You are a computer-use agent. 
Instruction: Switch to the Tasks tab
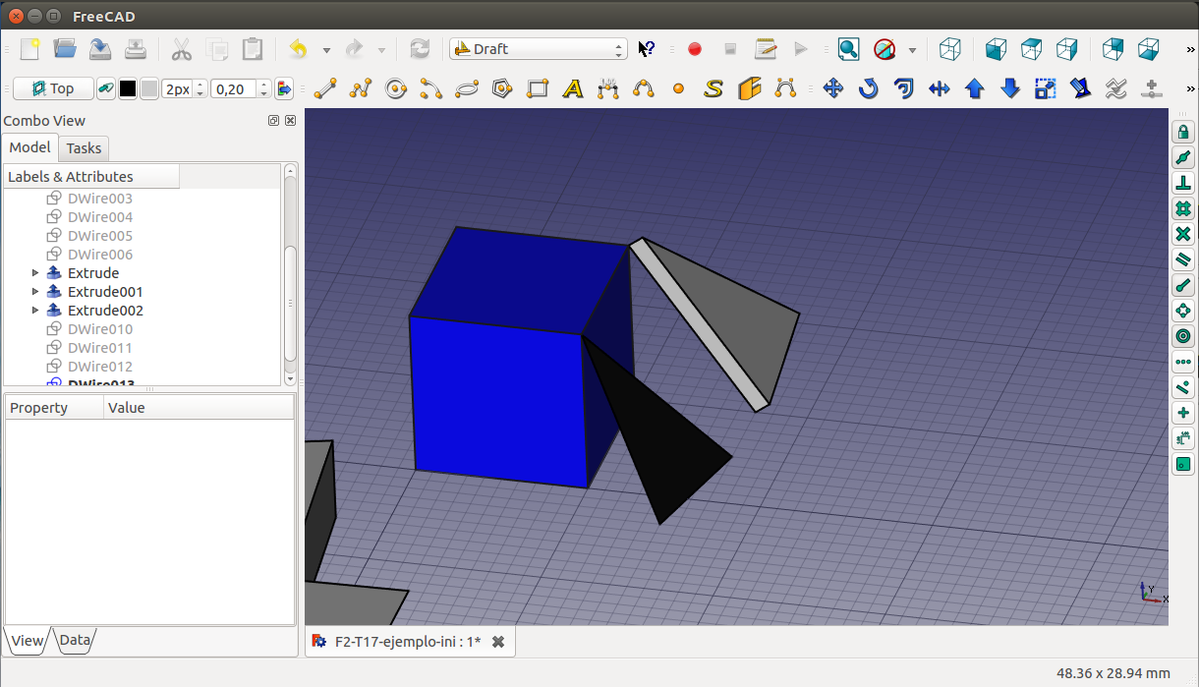point(84,148)
